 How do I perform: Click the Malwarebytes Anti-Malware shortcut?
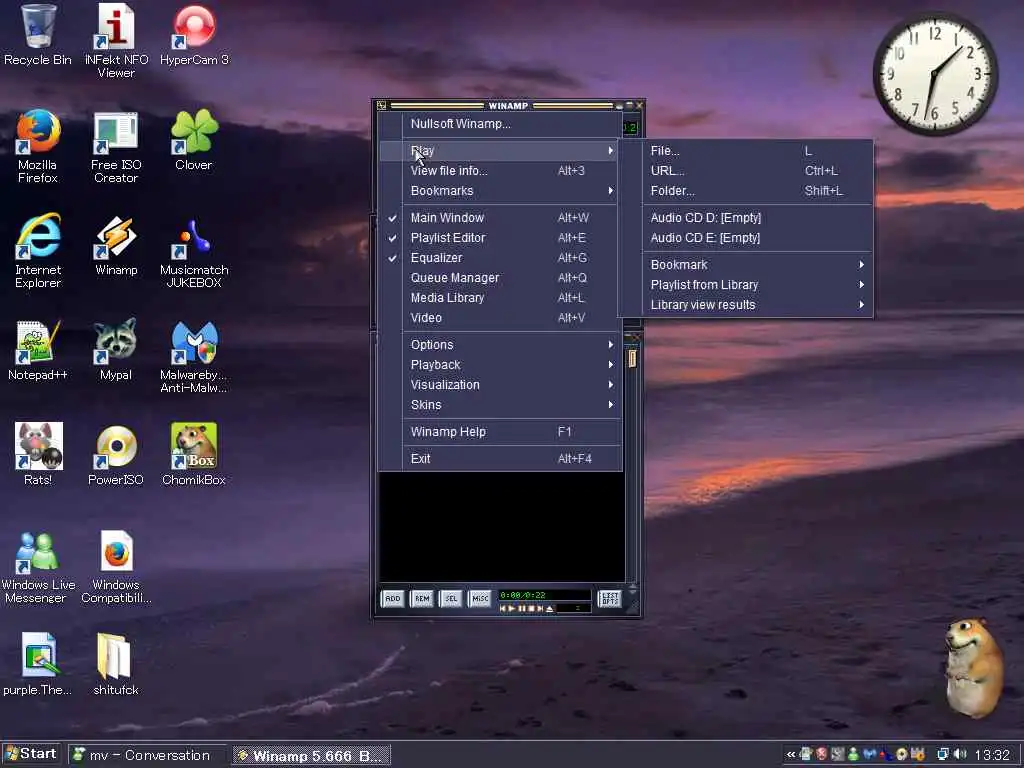click(194, 357)
